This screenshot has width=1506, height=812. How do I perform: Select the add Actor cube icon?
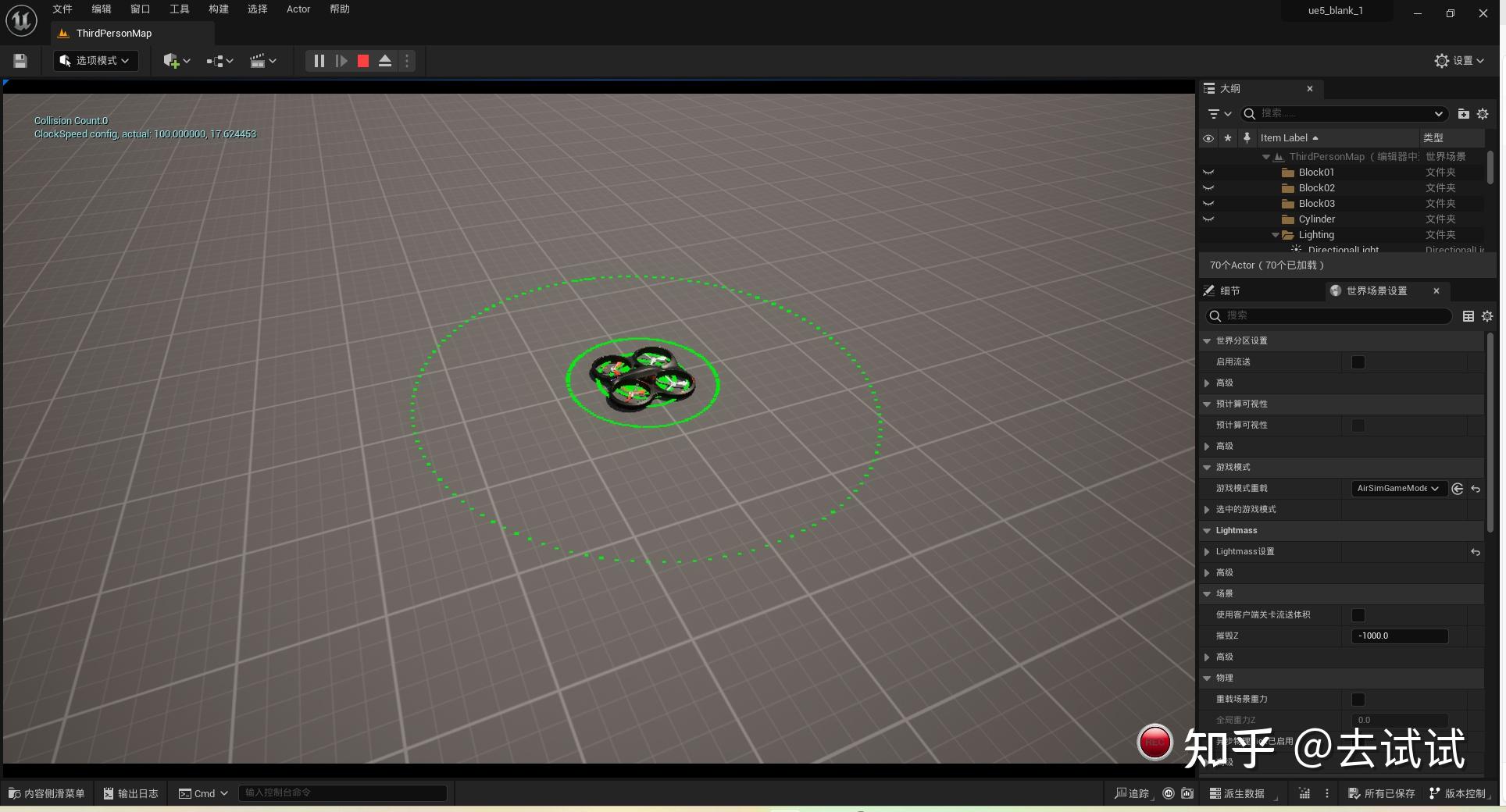[172, 61]
